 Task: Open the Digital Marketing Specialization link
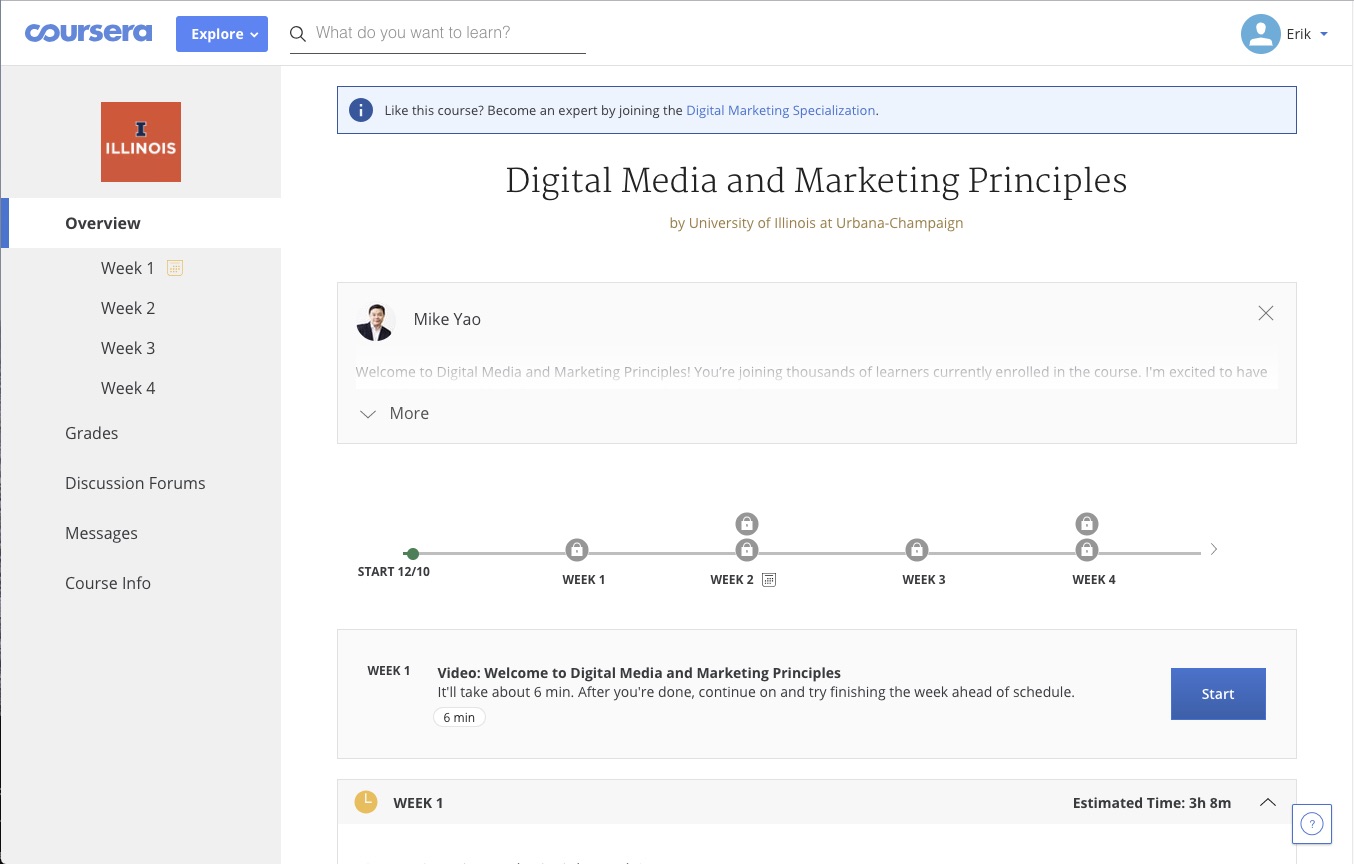781,110
